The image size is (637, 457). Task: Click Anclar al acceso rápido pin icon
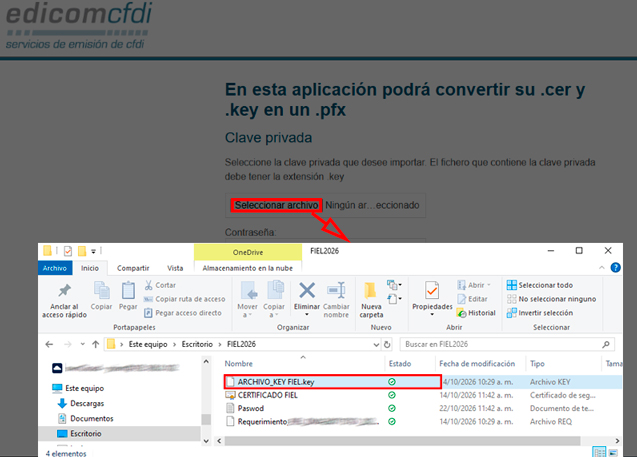[x=65, y=290]
